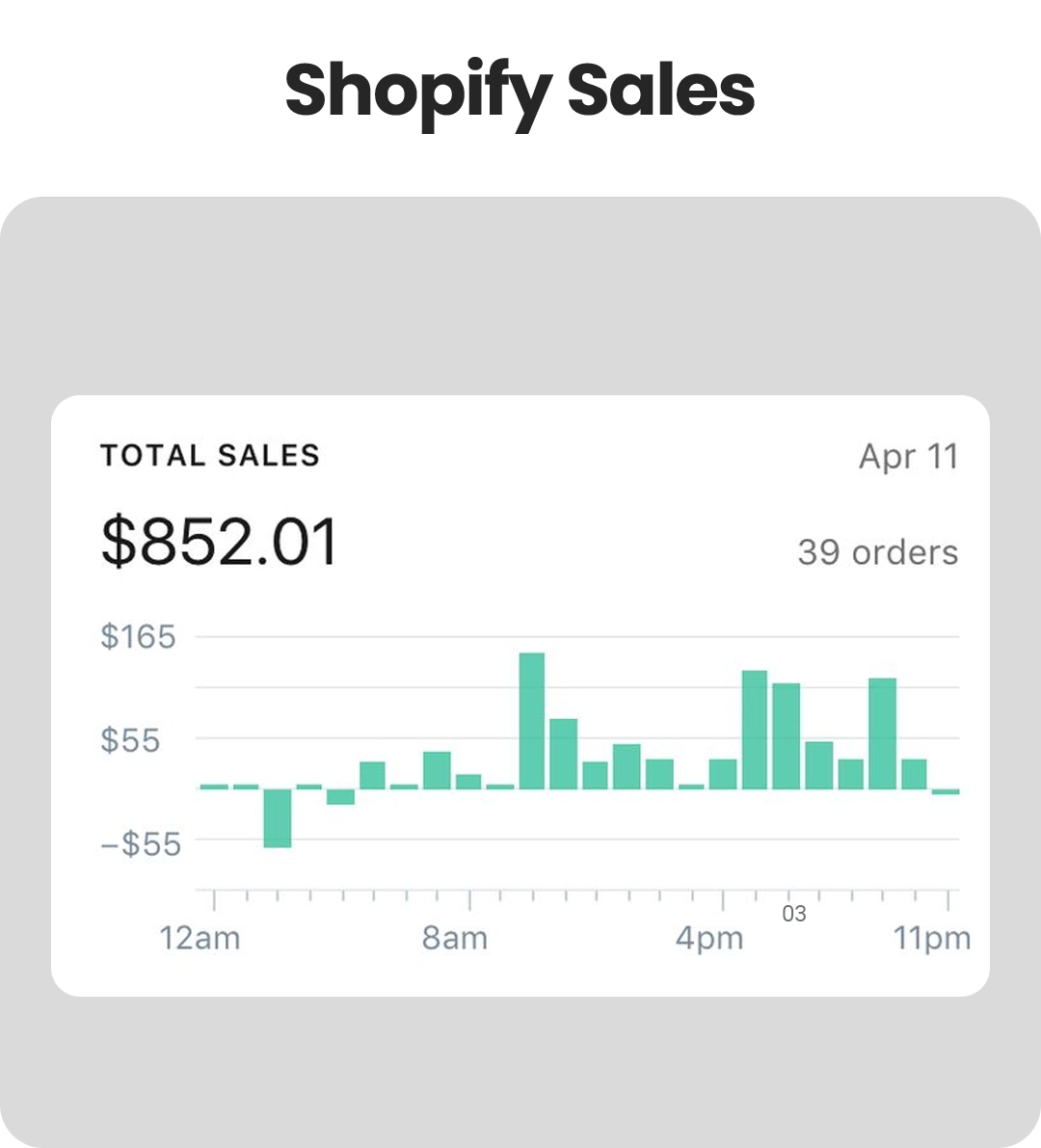Click the "$165" y-axis label

point(138,636)
